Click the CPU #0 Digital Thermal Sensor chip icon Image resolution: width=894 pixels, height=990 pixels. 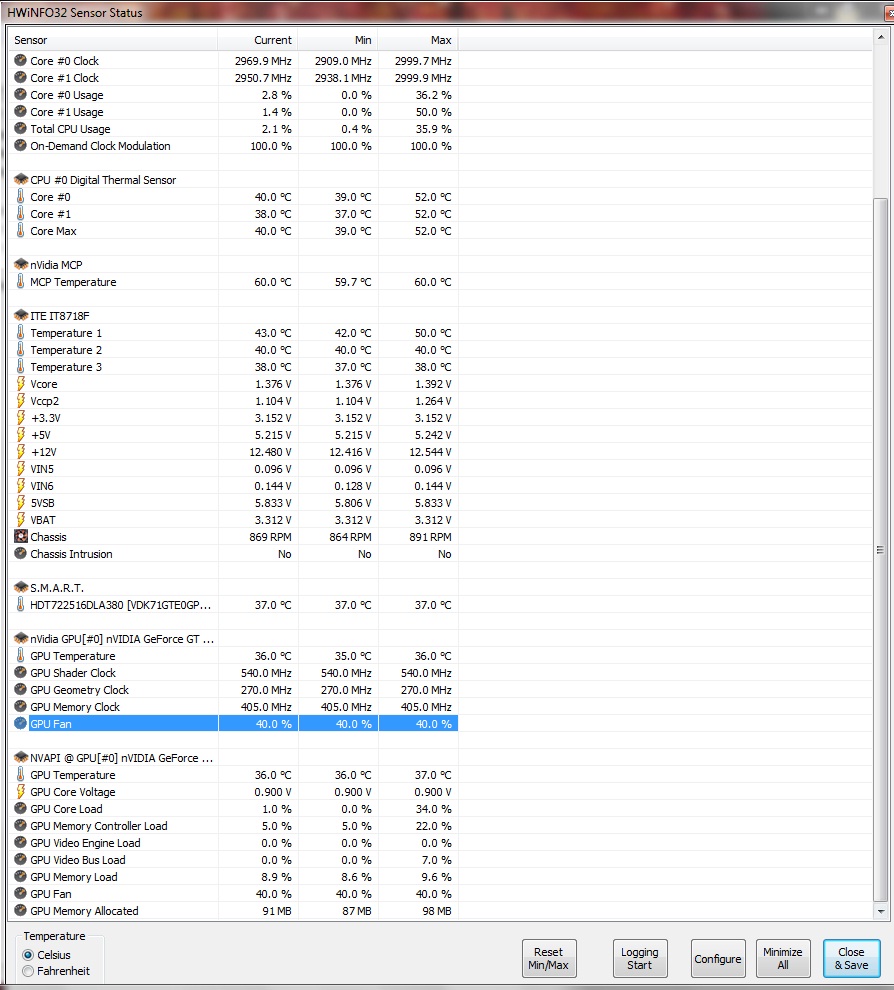[21, 180]
